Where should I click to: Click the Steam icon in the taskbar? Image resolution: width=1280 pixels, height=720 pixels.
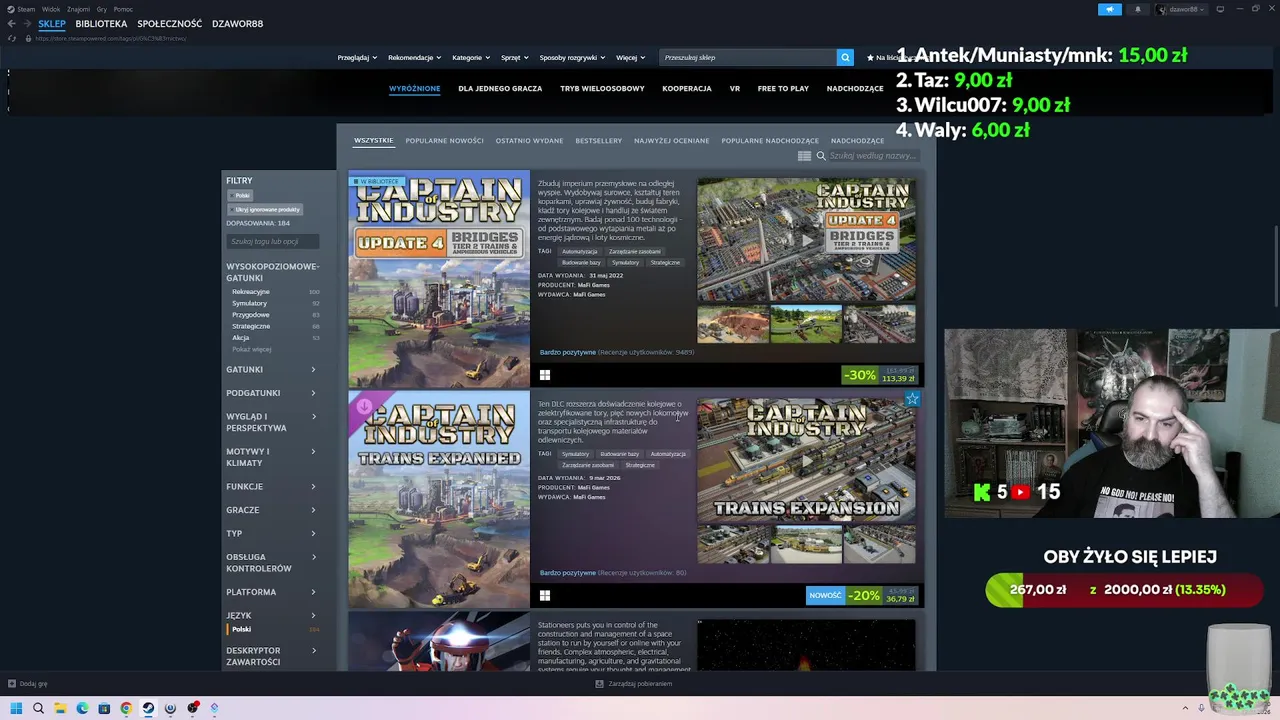click(148, 708)
